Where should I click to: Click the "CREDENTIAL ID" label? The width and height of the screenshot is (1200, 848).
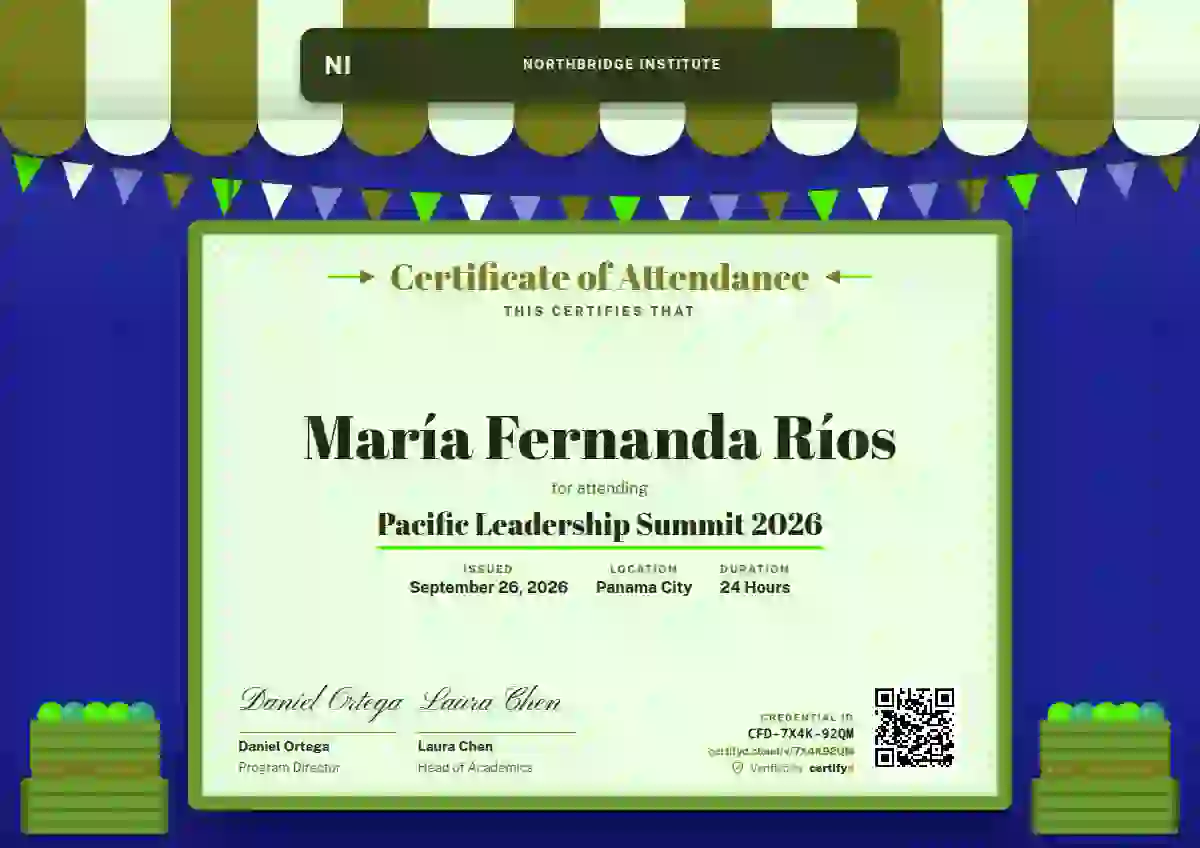pos(807,718)
